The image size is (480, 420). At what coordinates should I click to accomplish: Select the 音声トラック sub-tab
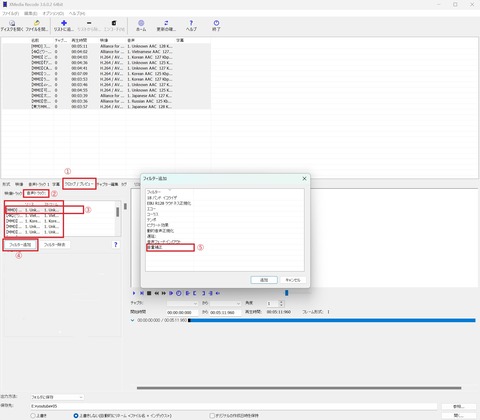[x=36, y=193]
